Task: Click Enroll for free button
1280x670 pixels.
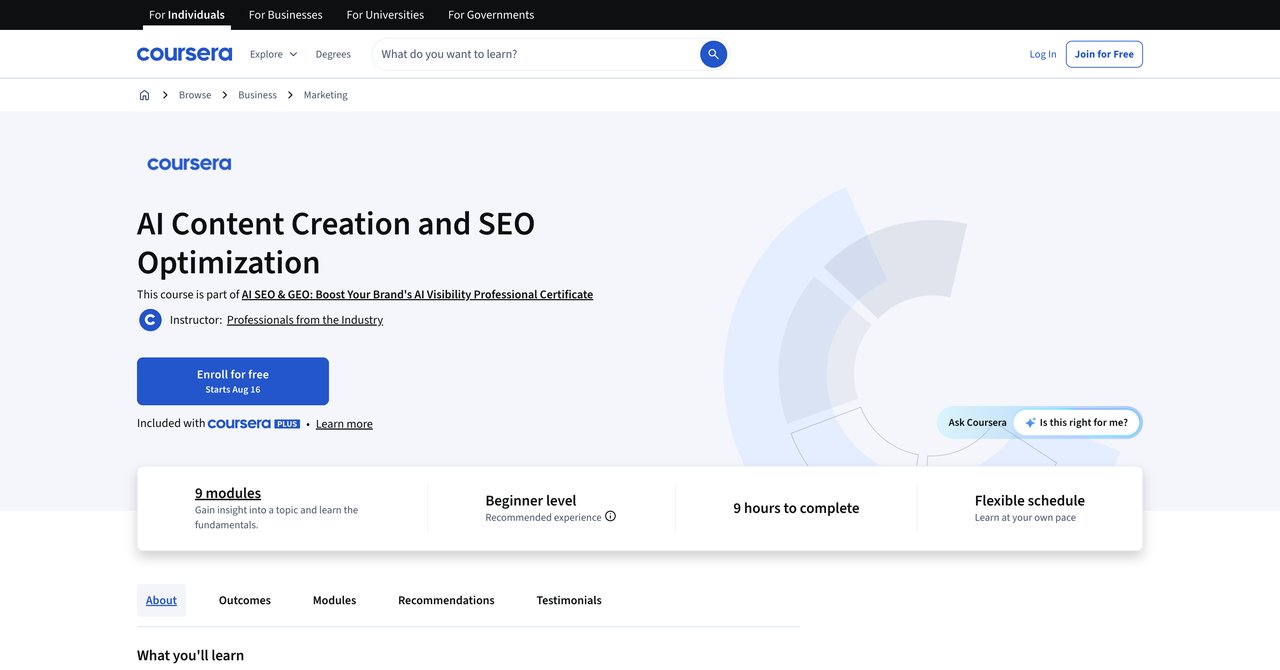Action: (233, 381)
